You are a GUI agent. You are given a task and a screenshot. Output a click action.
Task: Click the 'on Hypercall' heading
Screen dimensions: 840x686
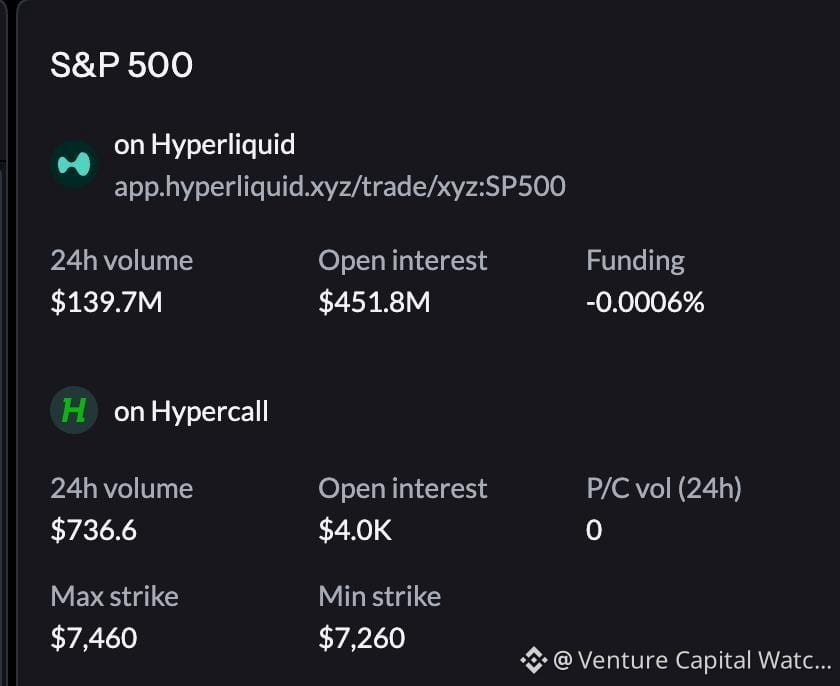(x=191, y=412)
